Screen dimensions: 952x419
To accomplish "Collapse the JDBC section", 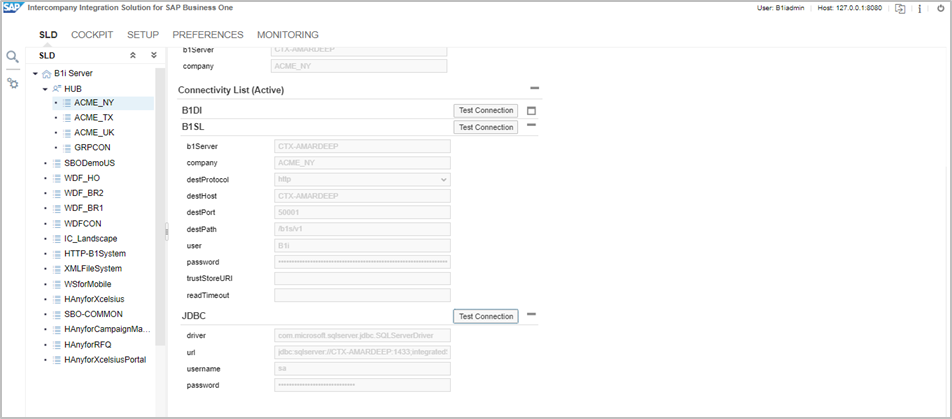I will pos(532,315).
